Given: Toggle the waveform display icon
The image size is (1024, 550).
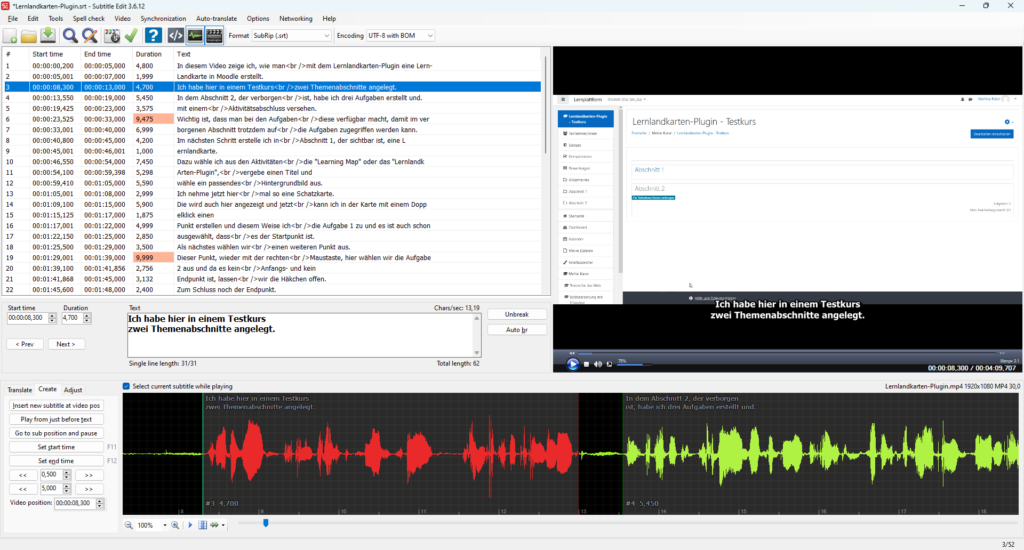Looking at the screenshot, I should pos(195,36).
